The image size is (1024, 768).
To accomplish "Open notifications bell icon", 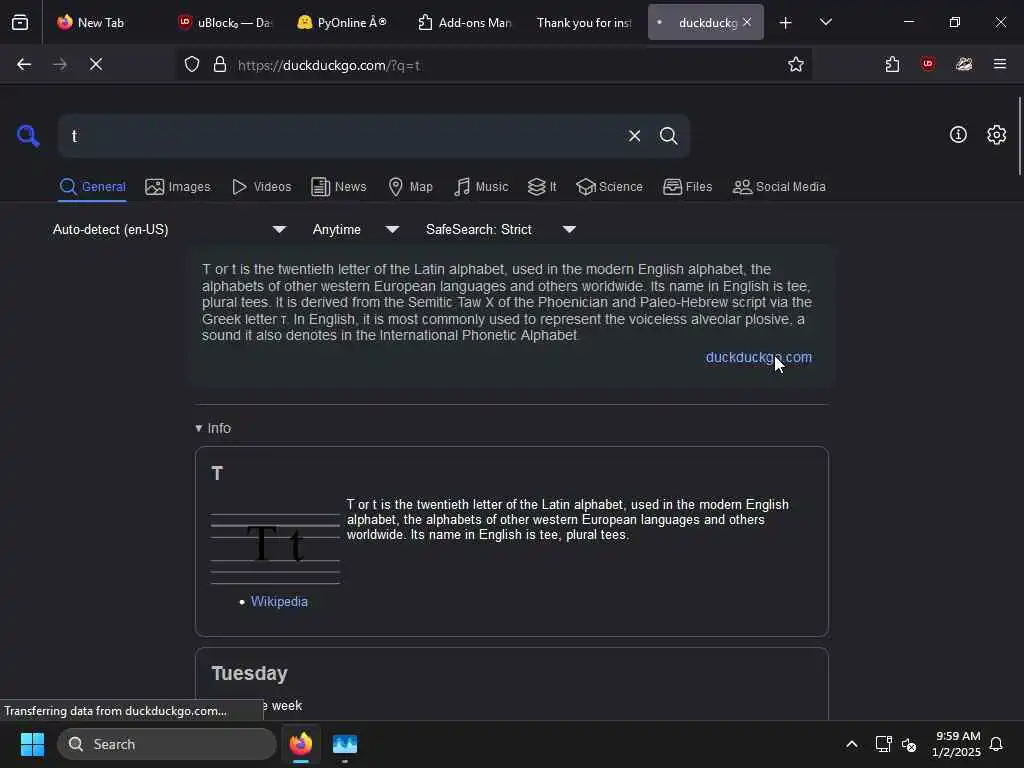I will click(996, 744).
